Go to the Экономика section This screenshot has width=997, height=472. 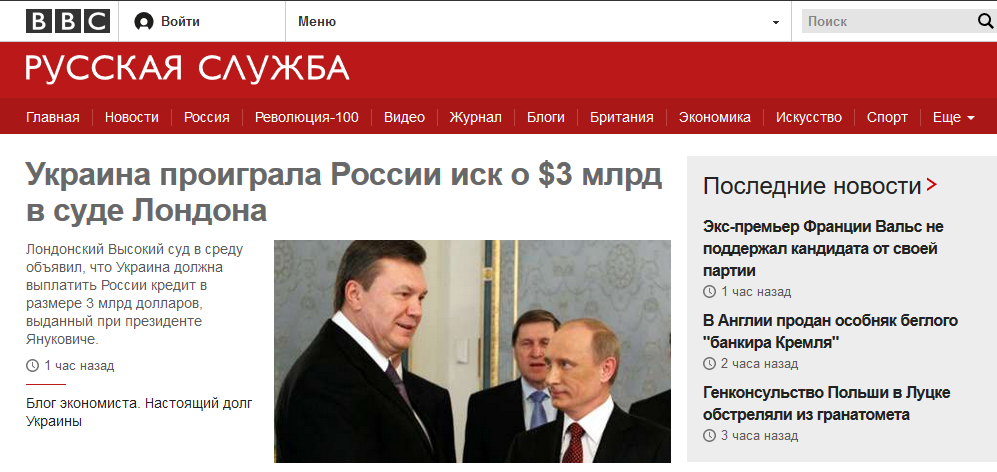click(714, 118)
